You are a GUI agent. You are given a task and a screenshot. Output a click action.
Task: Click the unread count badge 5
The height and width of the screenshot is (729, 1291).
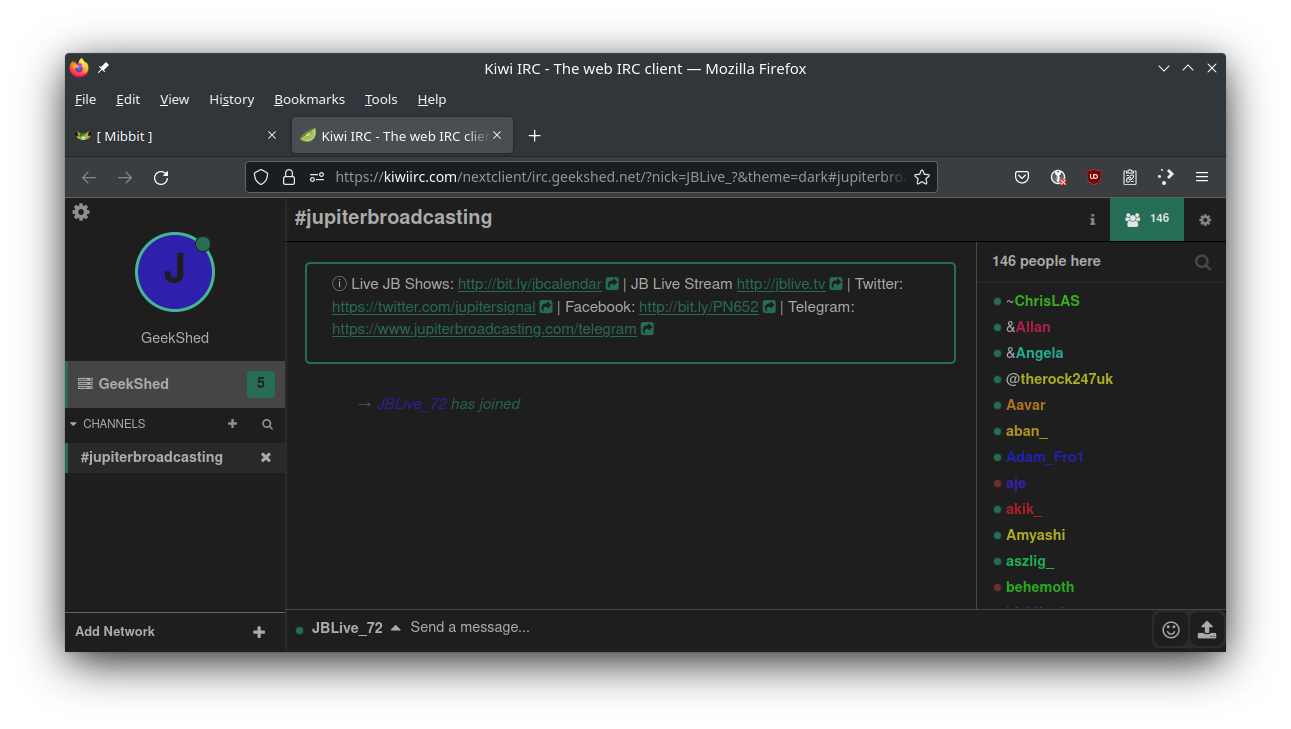261,384
